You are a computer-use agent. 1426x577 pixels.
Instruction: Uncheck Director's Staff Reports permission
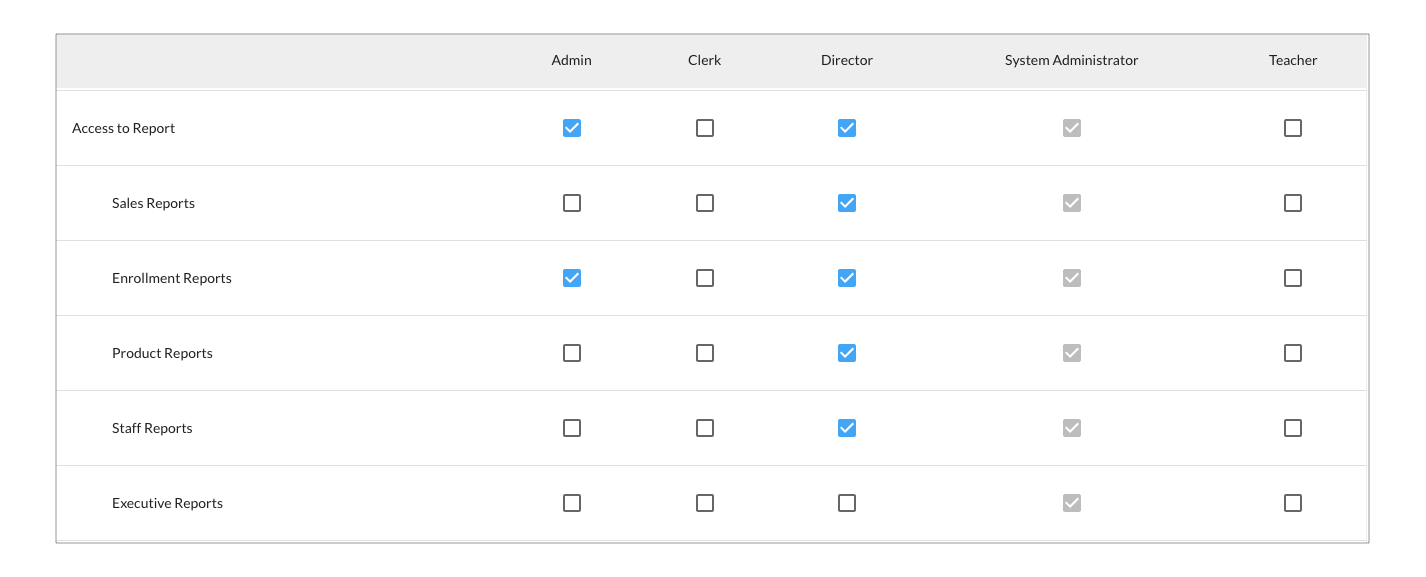click(847, 428)
